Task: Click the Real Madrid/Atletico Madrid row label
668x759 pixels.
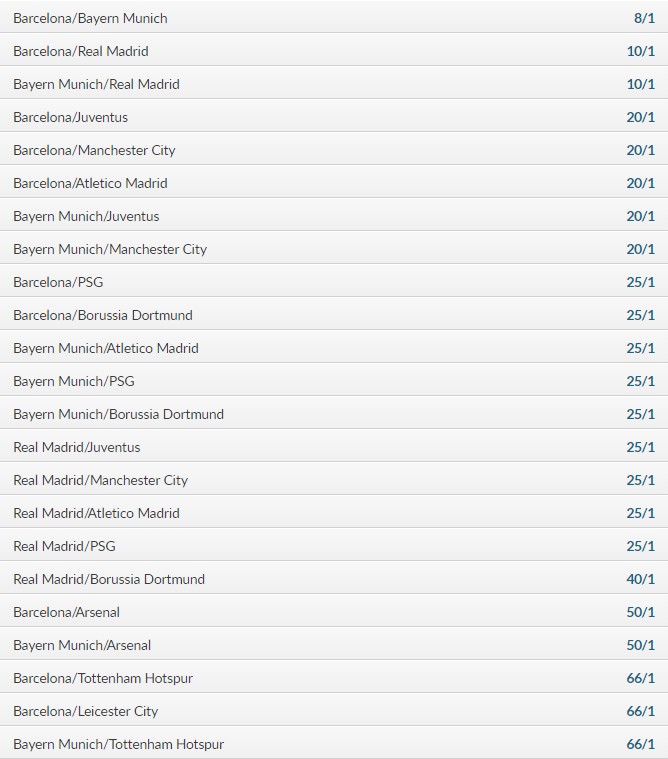Action: coord(96,513)
